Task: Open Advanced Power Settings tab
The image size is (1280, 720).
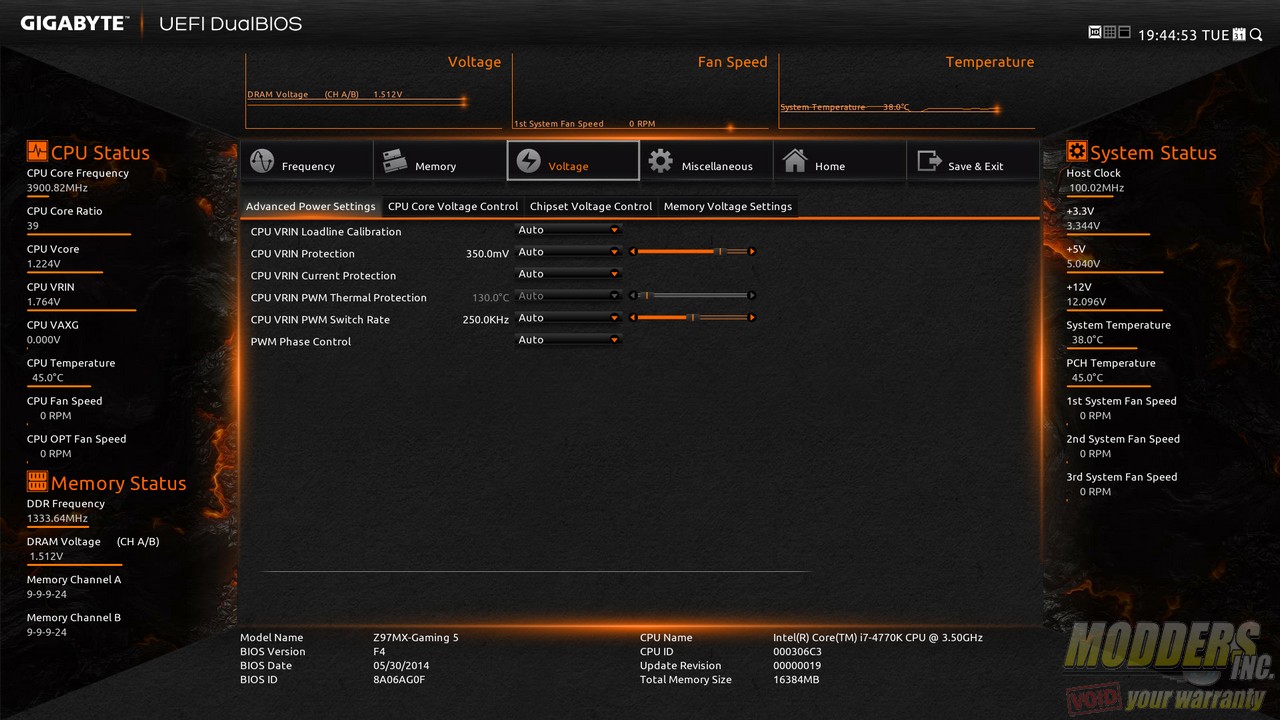Action: (311, 207)
